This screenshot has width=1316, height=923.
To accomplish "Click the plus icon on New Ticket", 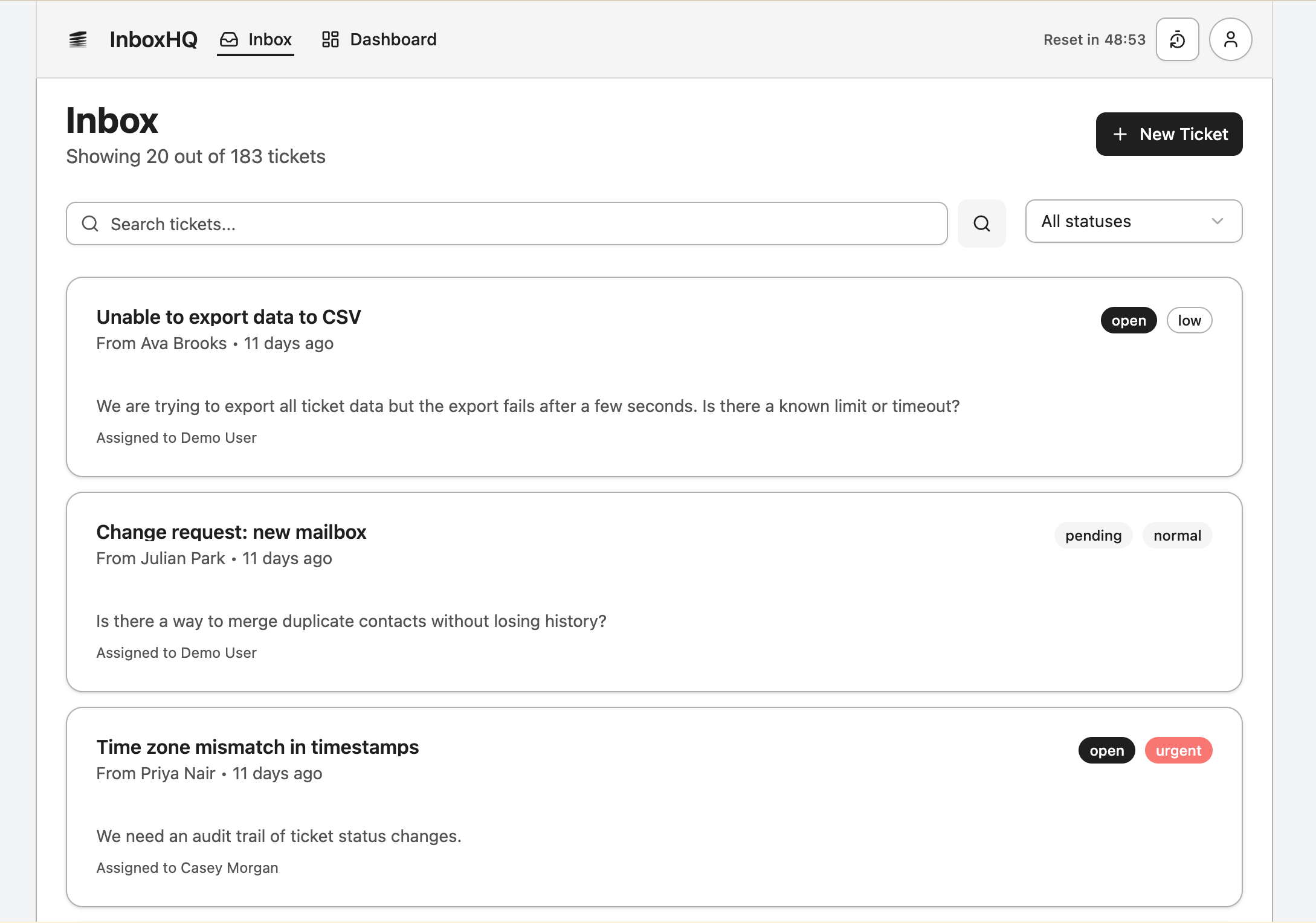I will [1120, 134].
